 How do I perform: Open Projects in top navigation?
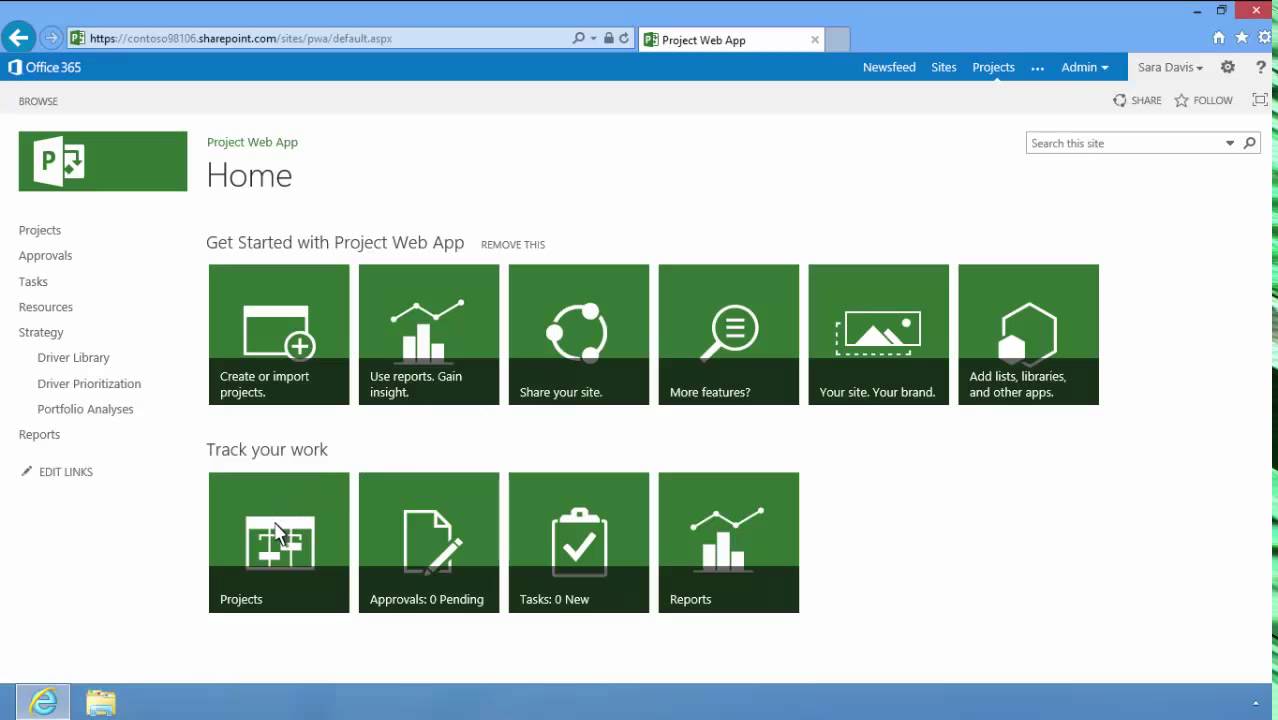(x=994, y=67)
